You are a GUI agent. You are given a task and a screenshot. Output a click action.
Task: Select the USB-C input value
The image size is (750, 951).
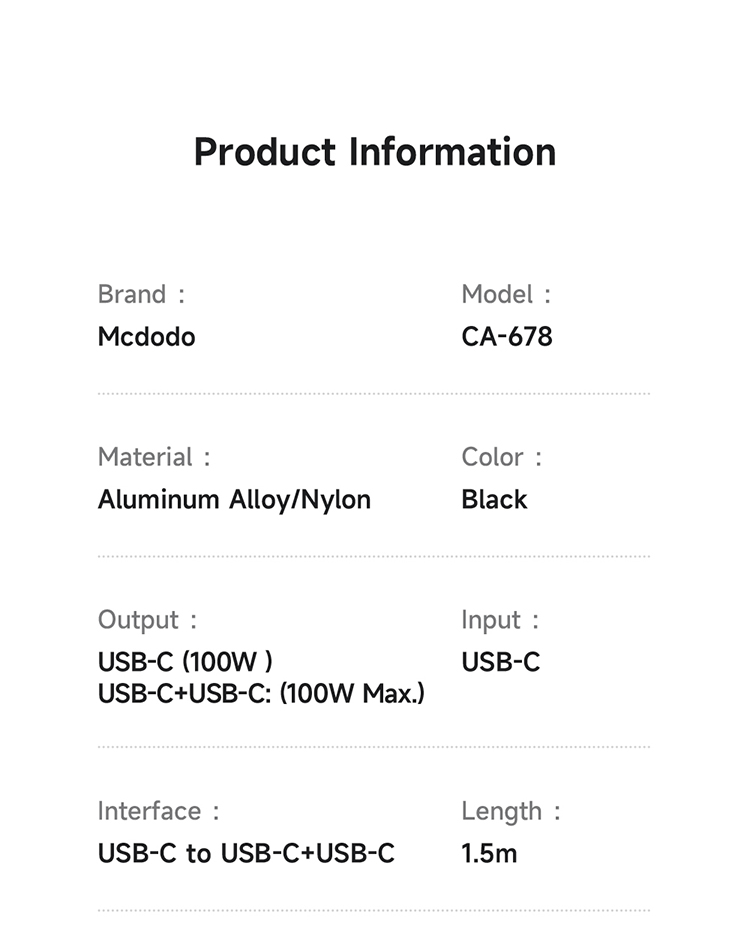(x=500, y=662)
